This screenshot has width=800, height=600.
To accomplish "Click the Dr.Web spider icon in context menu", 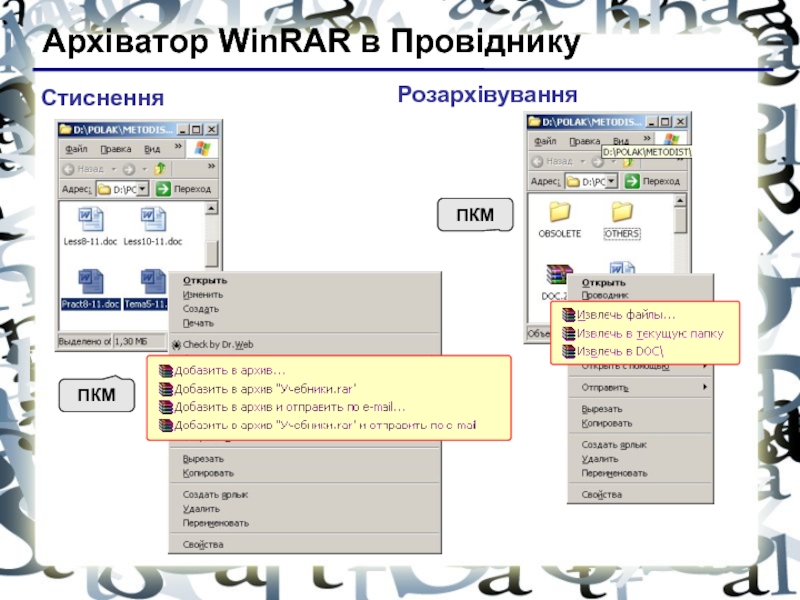I will point(176,345).
